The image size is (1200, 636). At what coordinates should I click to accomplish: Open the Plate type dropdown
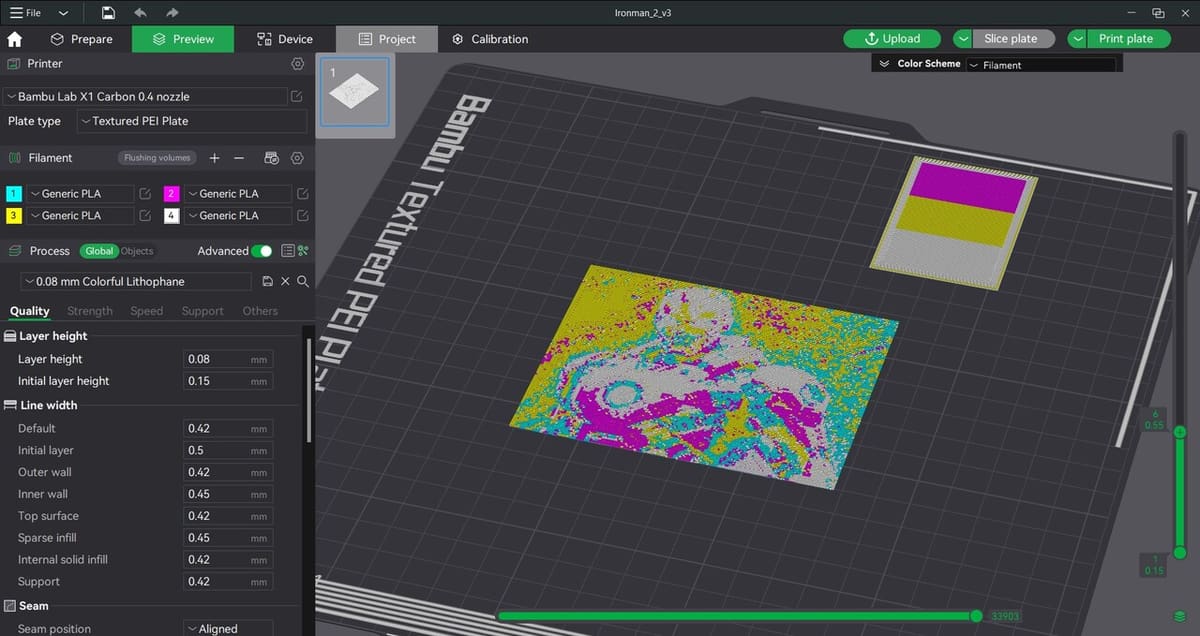191,121
